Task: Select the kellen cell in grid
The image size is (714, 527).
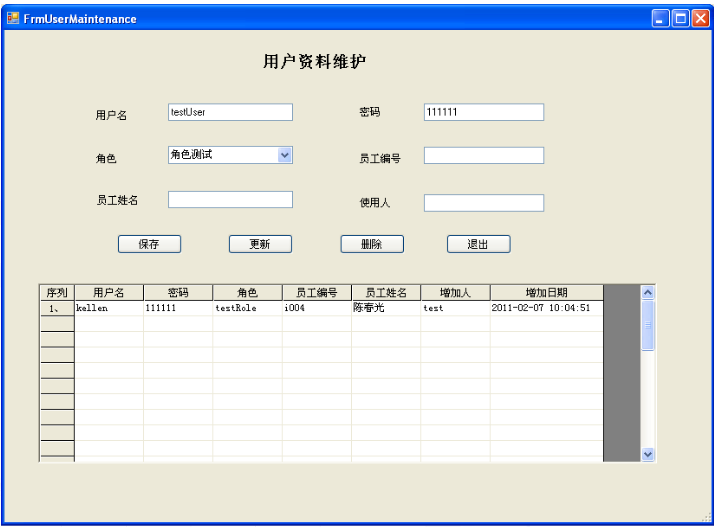Action: point(109,309)
